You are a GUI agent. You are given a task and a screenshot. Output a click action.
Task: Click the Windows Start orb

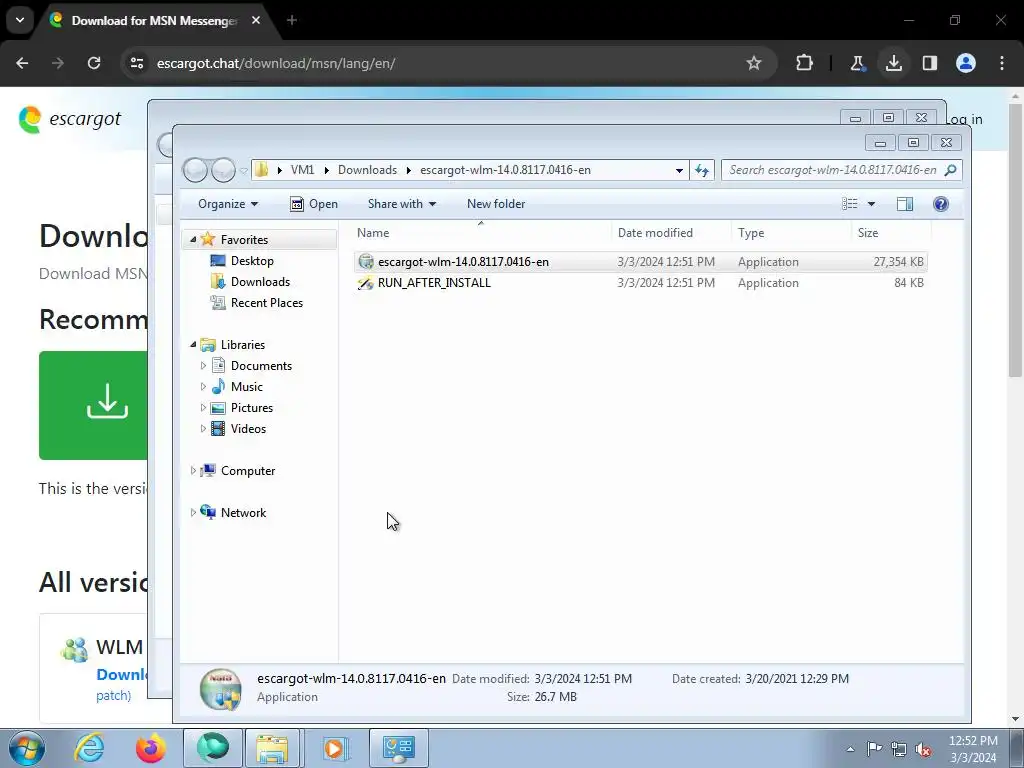tap(27, 748)
